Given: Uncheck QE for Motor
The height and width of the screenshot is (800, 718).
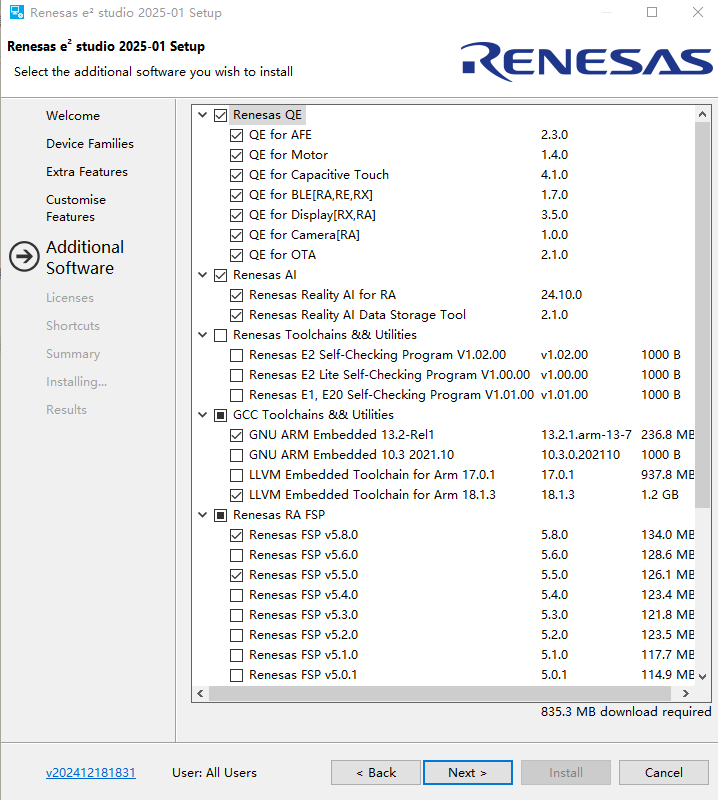Looking at the screenshot, I should [236, 155].
